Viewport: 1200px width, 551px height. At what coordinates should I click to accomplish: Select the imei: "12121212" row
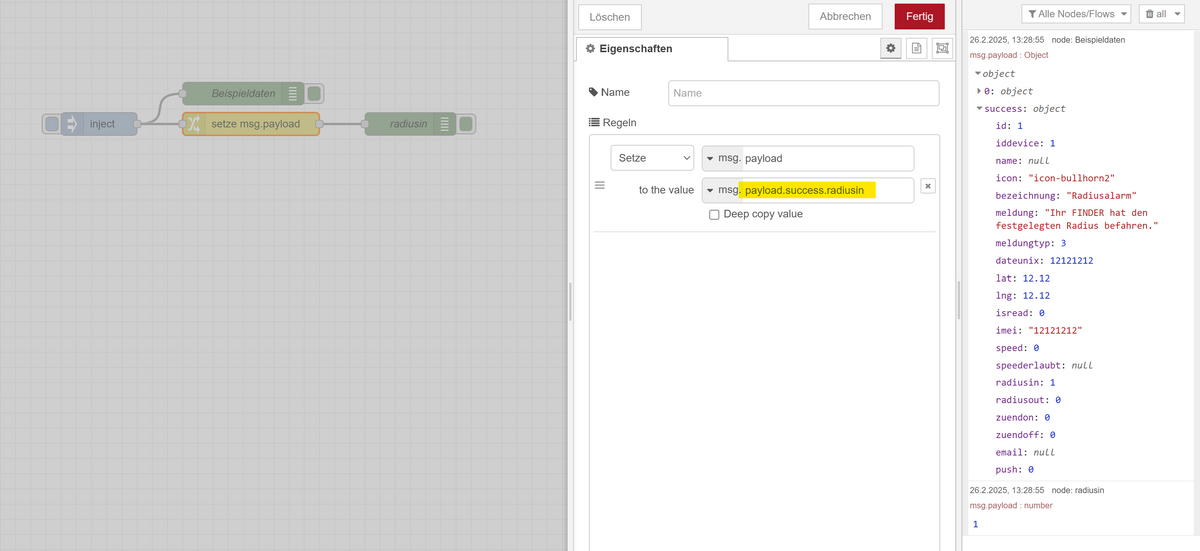(1039, 330)
